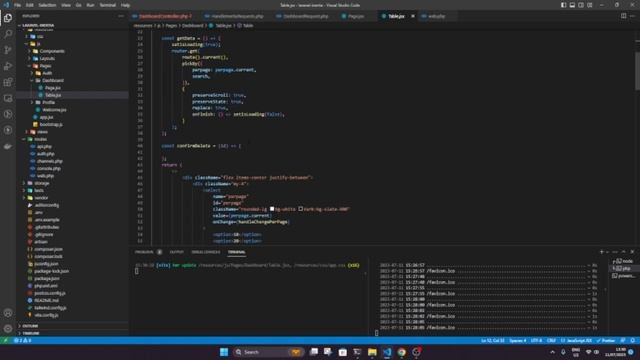Select the node terminal instance
640x360 pixels.
point(624,261)
